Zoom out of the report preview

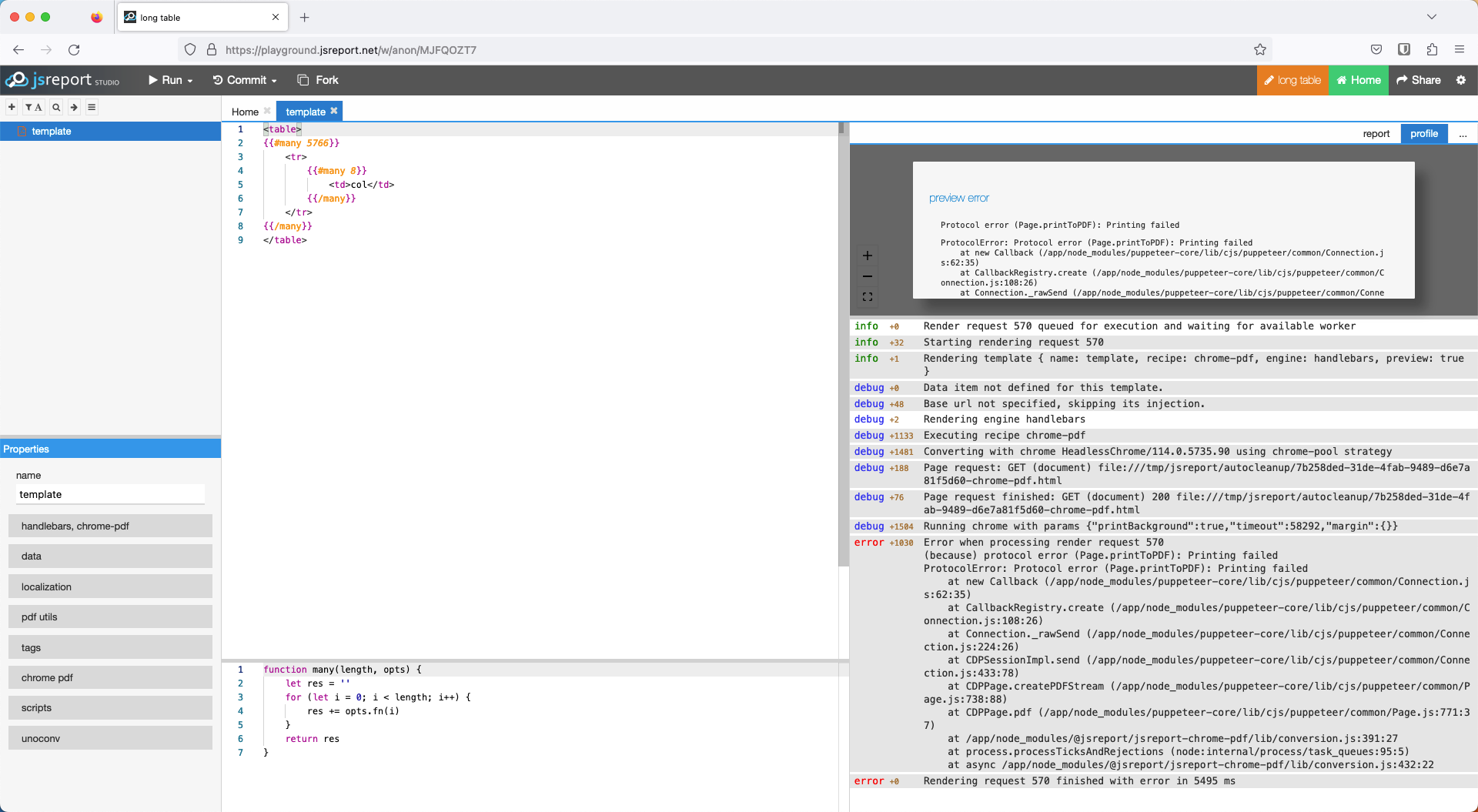pyautogui.click(x=868, y=276)
